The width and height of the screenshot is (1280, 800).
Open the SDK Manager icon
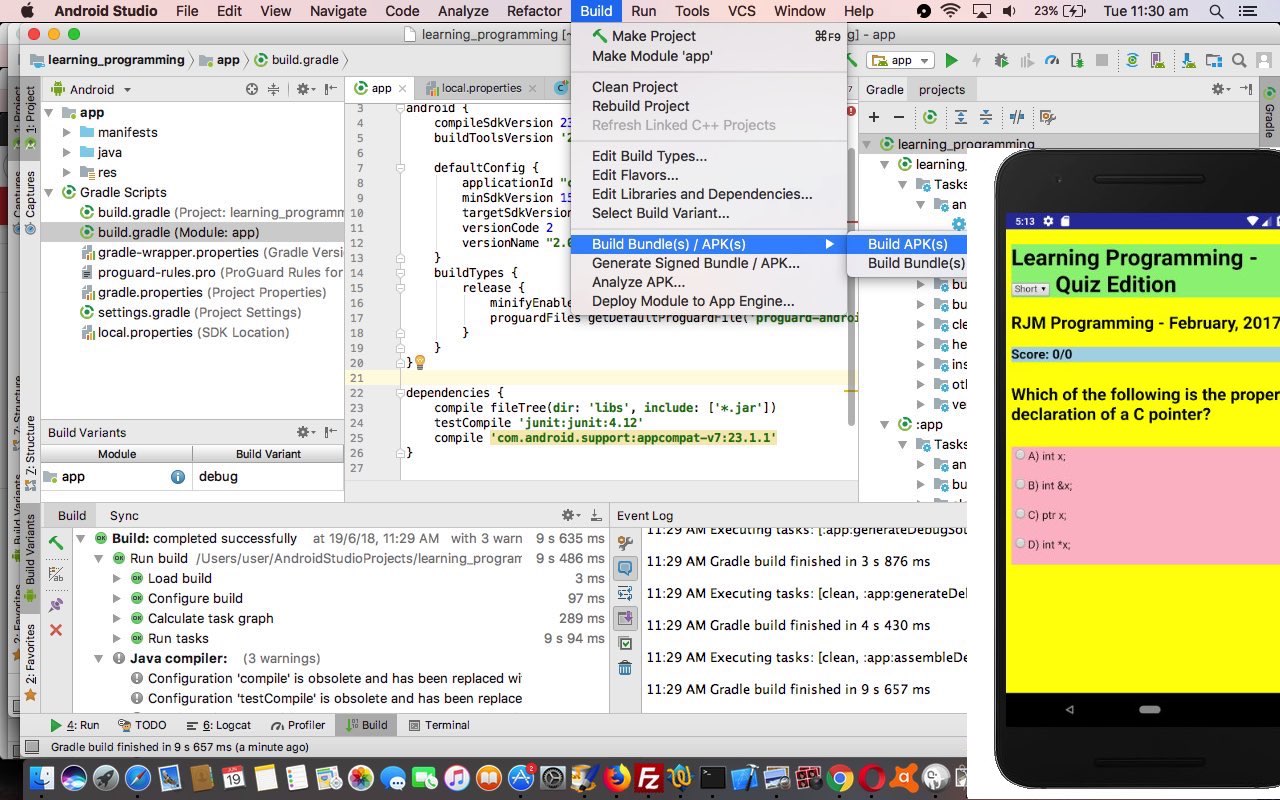tap(1189, 60)
